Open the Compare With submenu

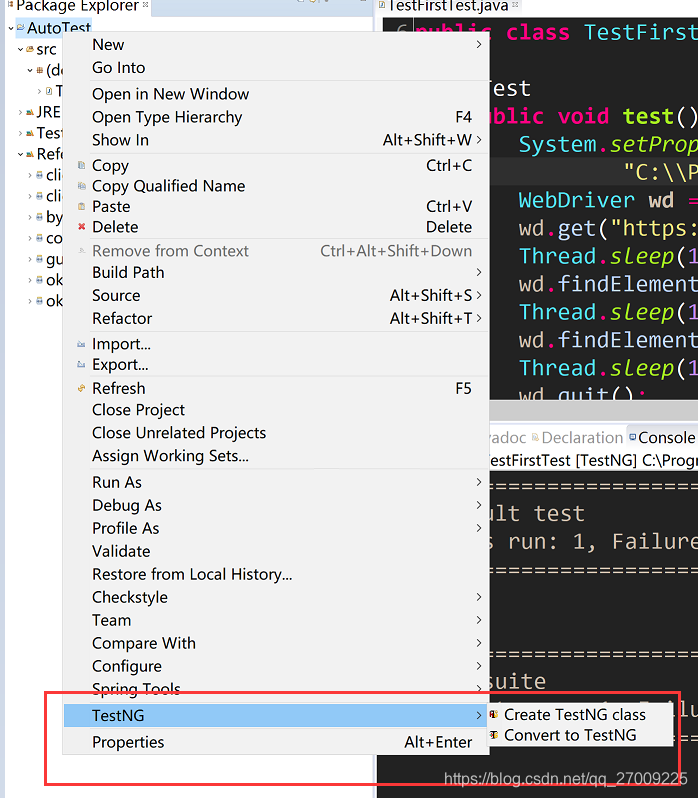(x=276, y=643)
